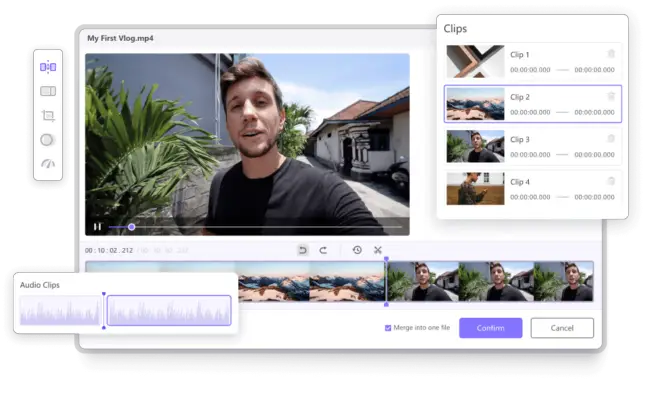Toggle the Merge into one file checkbox
This screenshot has height=398, width=650.
pyautogui.click(x=388, y=328)
